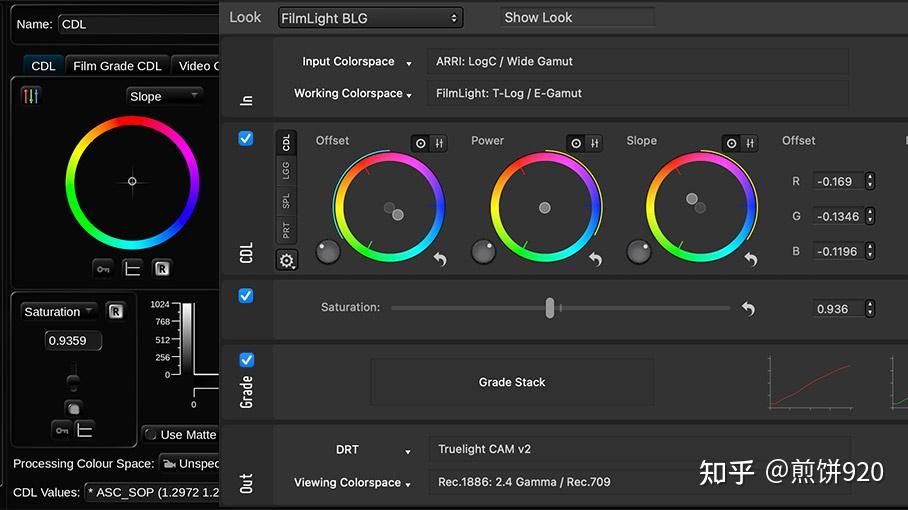This screenshot has width=908, height=510.
Task: Toggle the CDL section checkbox
Action: [246, 138]
